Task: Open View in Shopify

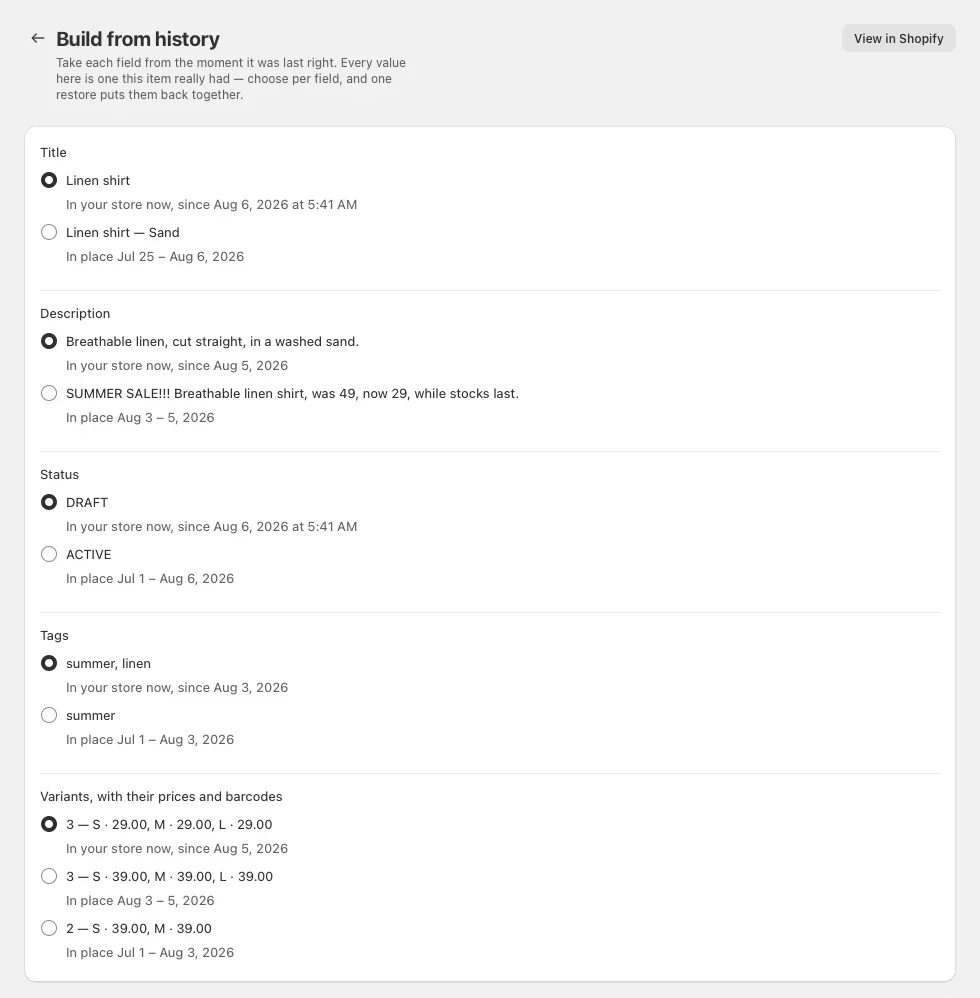Action: tap(898, 38)
